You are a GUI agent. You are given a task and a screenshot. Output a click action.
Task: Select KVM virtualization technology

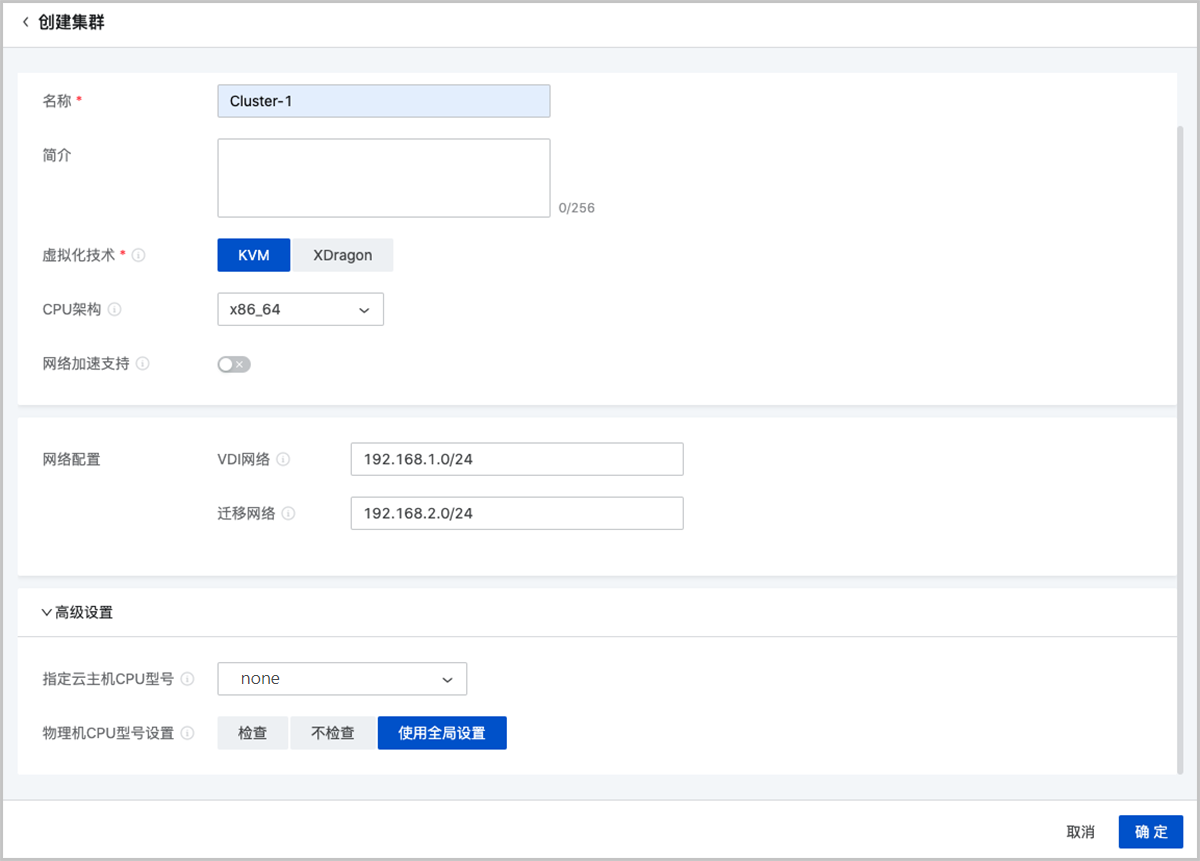(254, 255)
